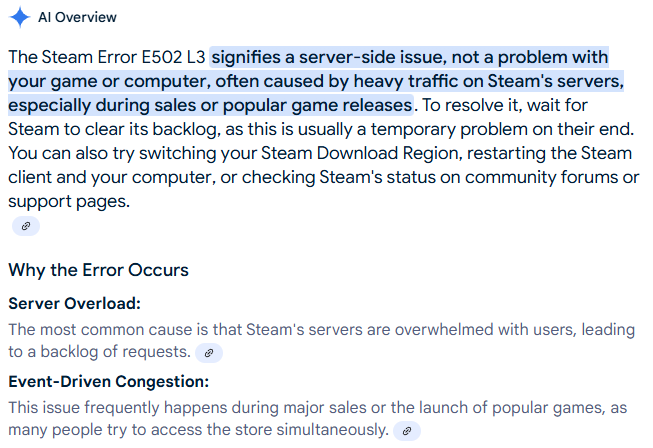Open source link icon after "store simultaneously"

[x=407, y=431]
